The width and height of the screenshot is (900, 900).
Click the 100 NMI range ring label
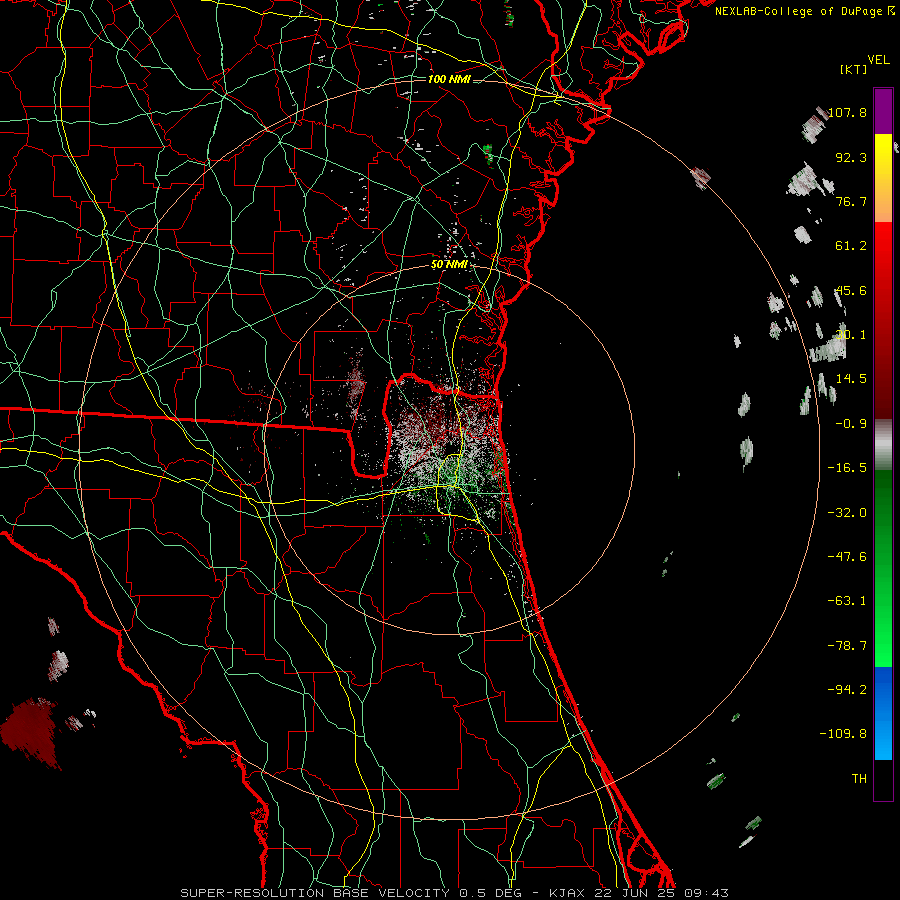[449, 79]
